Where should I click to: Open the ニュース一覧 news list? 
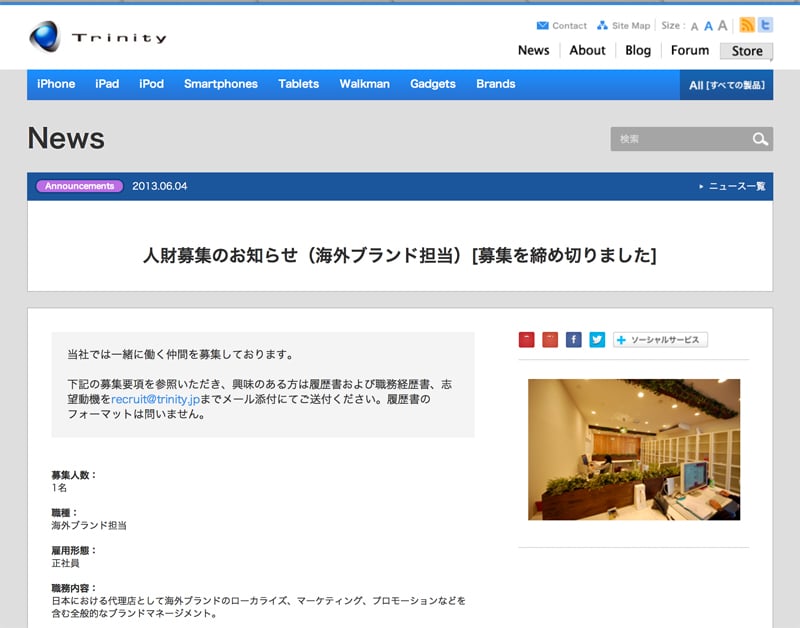[x=732, y=186]
